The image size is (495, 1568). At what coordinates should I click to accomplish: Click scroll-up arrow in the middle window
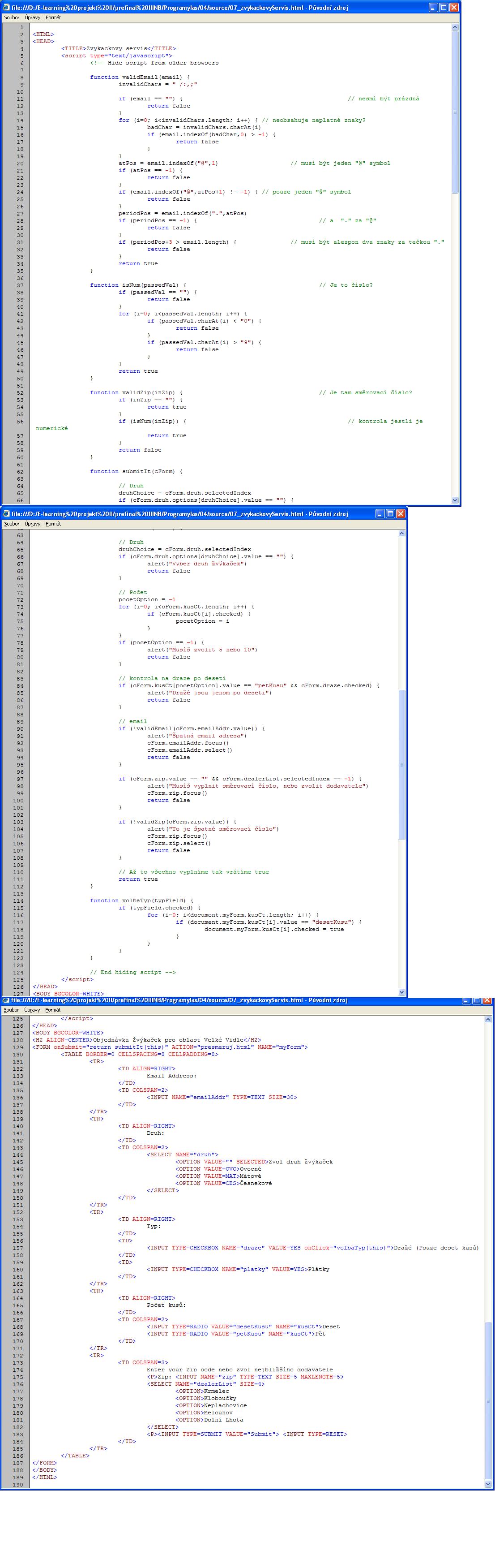[x=401, y=533]
